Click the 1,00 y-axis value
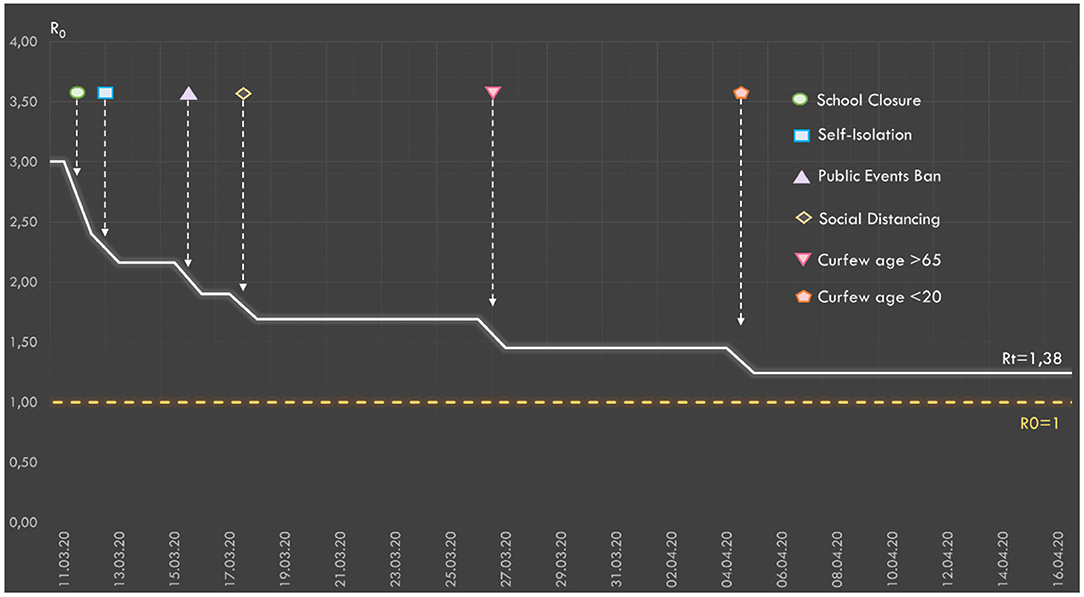The width and height of the screenshot is (1084, 597). [x=22, y=403]
